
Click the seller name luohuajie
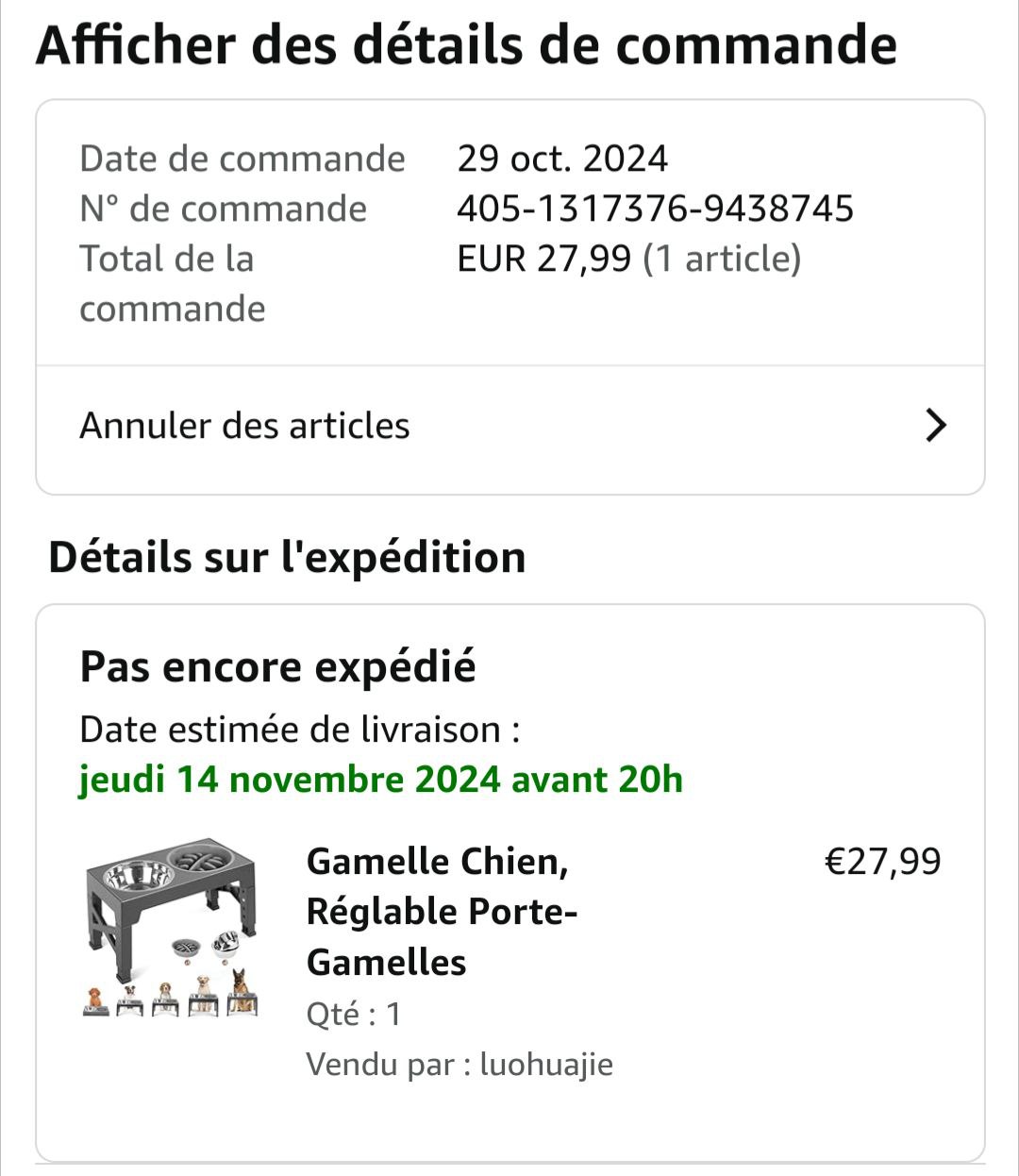tap(546, 1065)
